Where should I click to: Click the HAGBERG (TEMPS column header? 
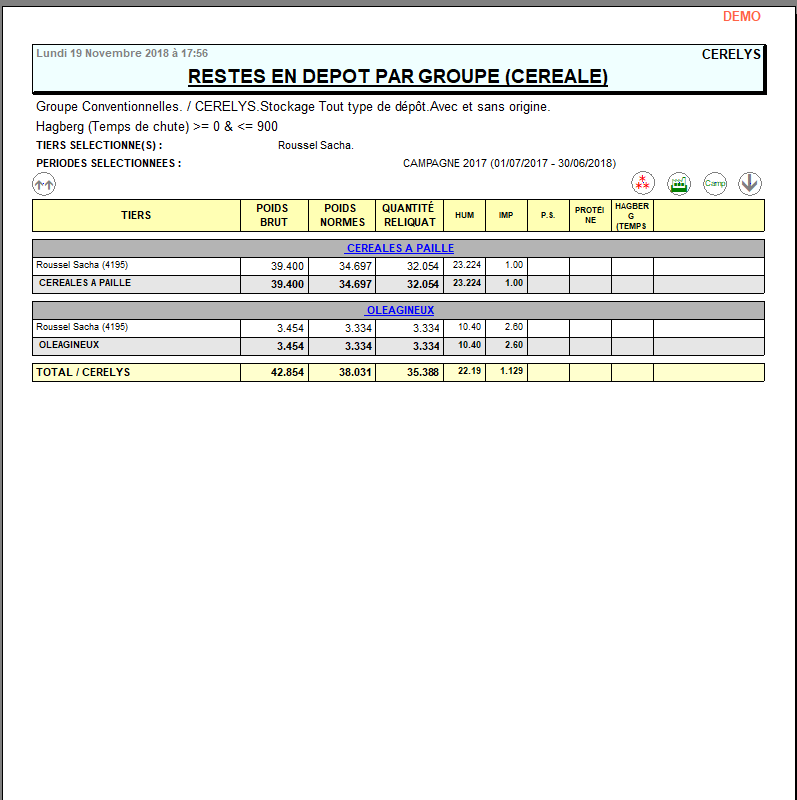pos(632,215)
